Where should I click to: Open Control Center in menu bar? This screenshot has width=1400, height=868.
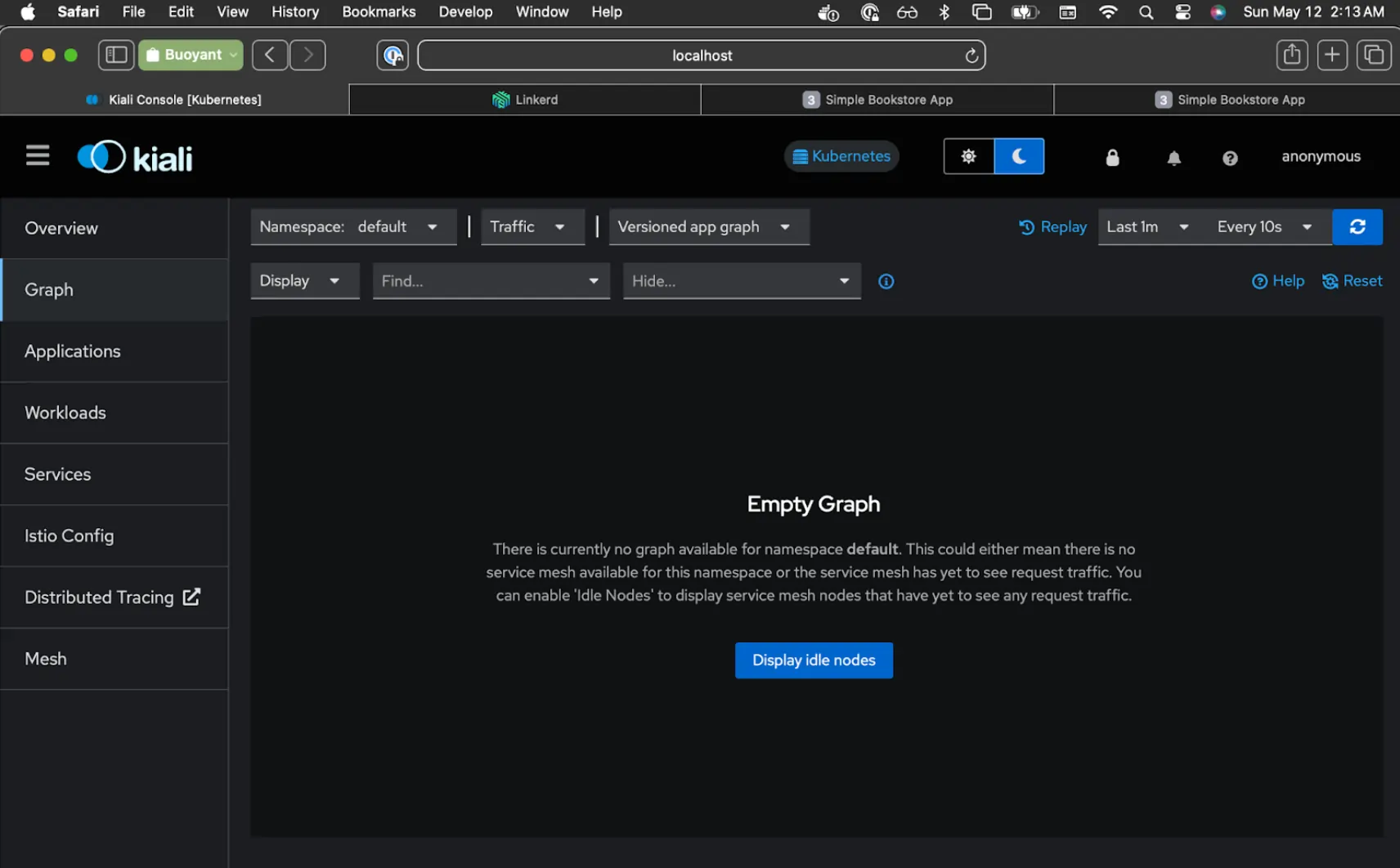(1182, 12)
